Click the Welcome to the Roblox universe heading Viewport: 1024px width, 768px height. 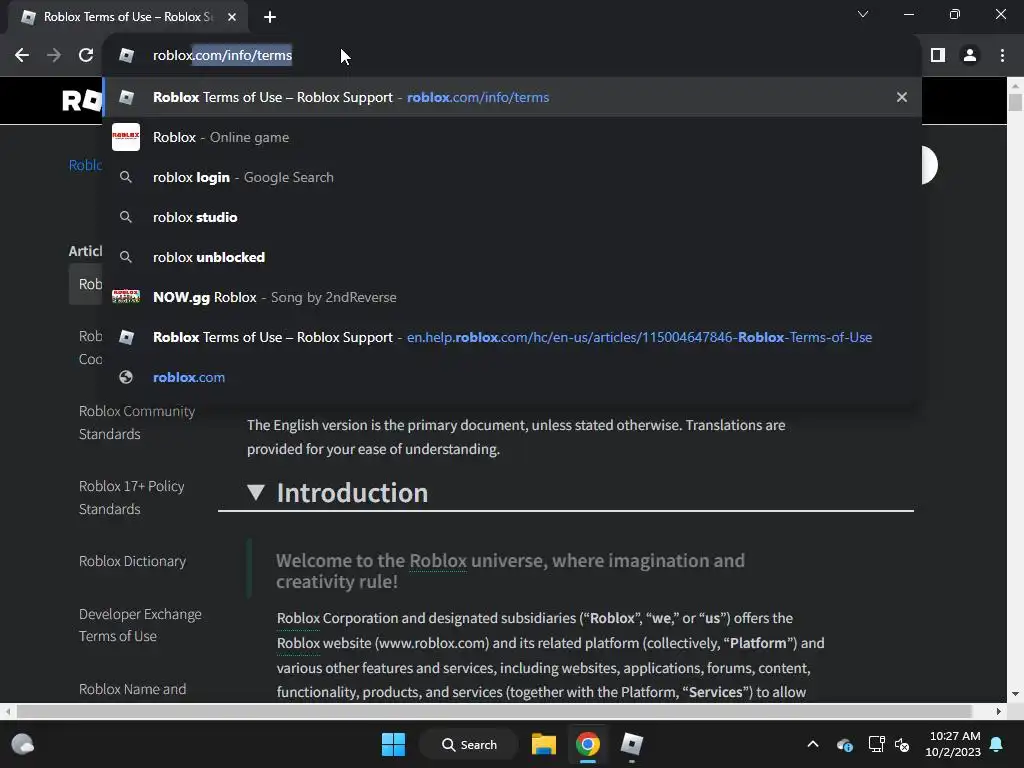pos(510,571)
